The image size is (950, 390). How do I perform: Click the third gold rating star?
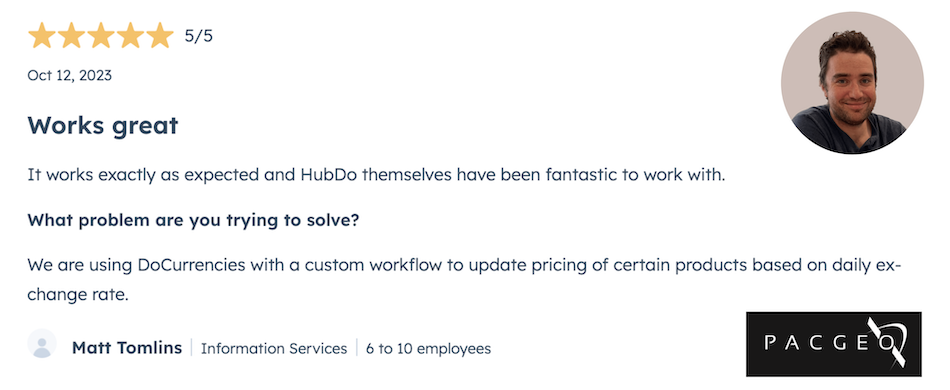(x=101, y=36)
